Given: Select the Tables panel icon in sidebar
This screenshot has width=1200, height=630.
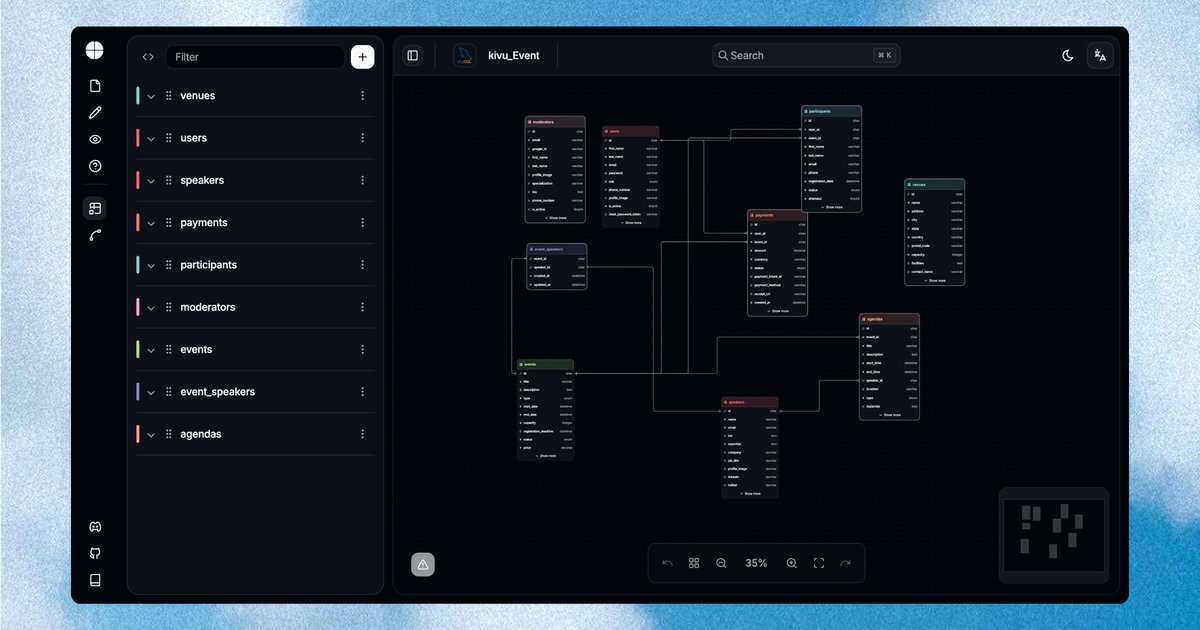Looking at the screenshot, I should [95, 208].
